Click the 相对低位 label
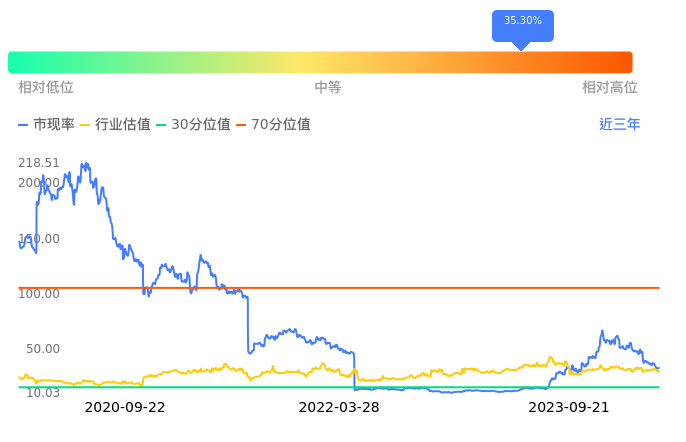This screenshot has height=442, width=686. pyautogui.click(x=46, y=88)
